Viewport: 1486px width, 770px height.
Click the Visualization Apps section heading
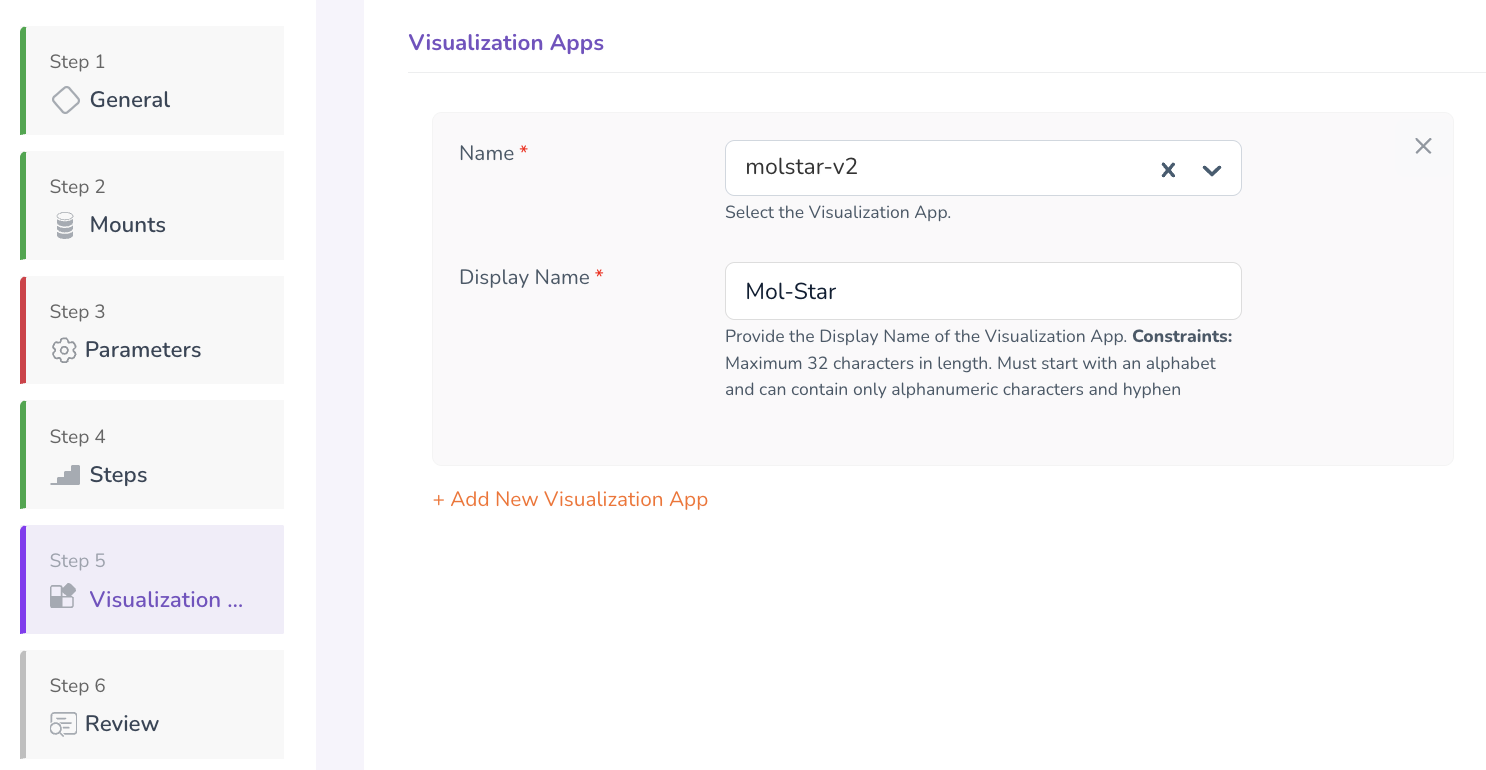click(x=506, y=43)
